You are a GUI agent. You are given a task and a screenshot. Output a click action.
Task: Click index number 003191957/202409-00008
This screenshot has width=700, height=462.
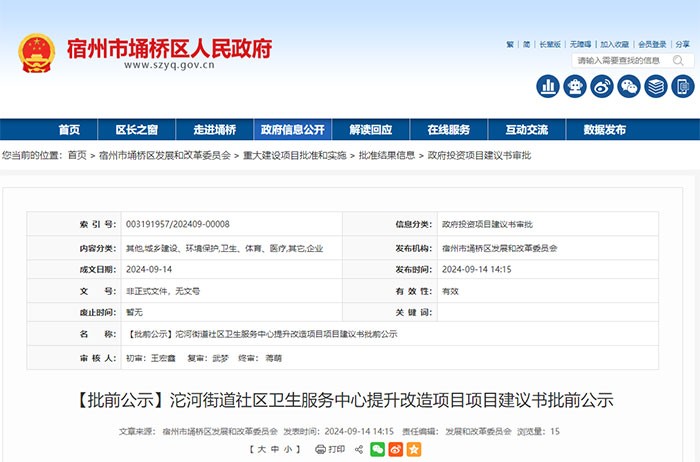pyautogui.click(x=178, y=224)
